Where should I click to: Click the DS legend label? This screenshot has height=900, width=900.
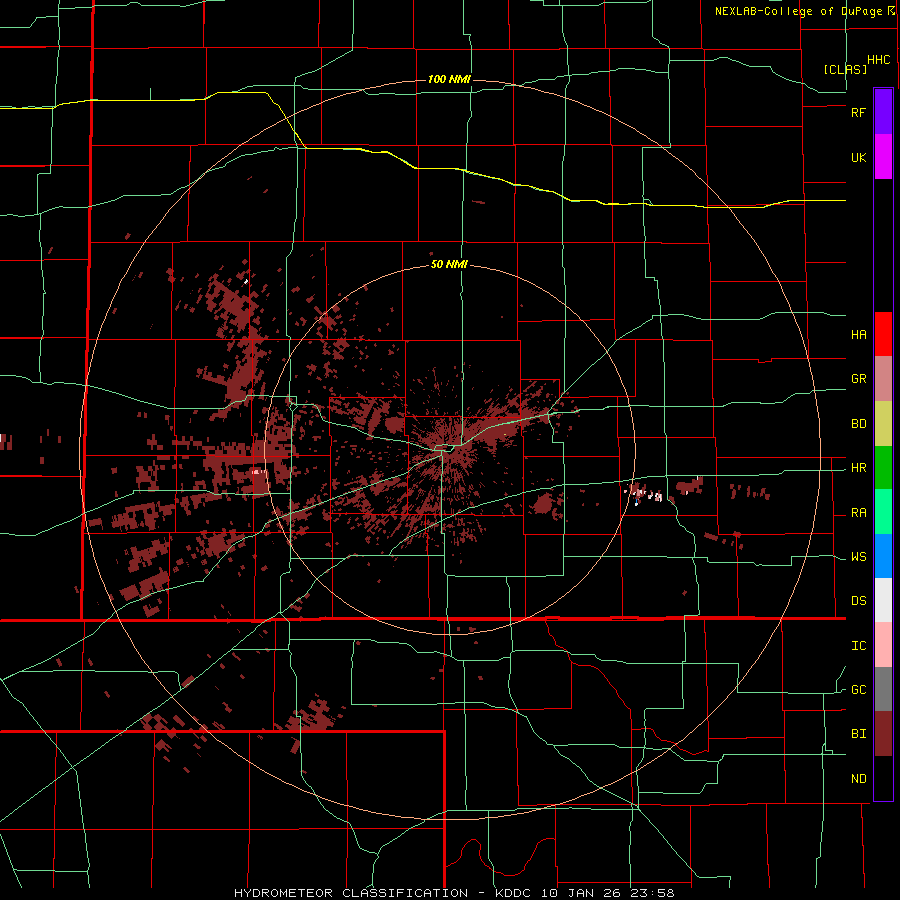click(x=858, y=601)
